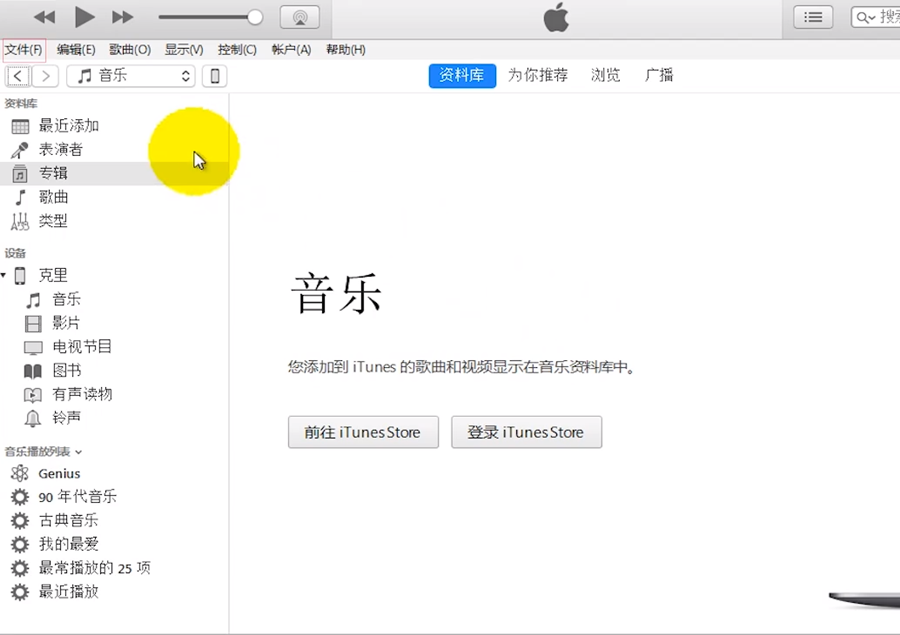900x635 pixels.
Task: Open 音乐 under the 克里 device
Action: [x=114, y=300]
